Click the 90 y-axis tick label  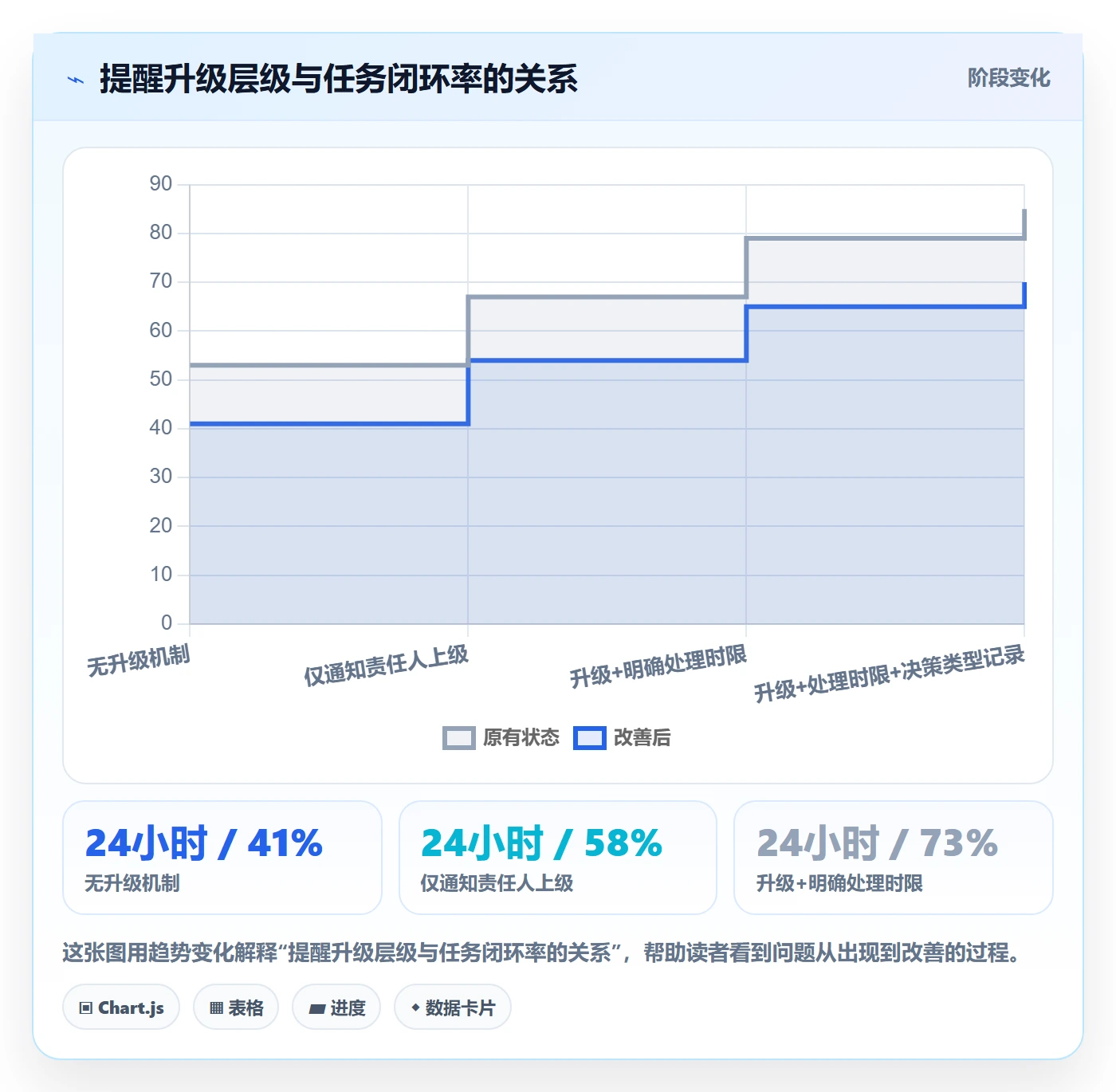161,183
